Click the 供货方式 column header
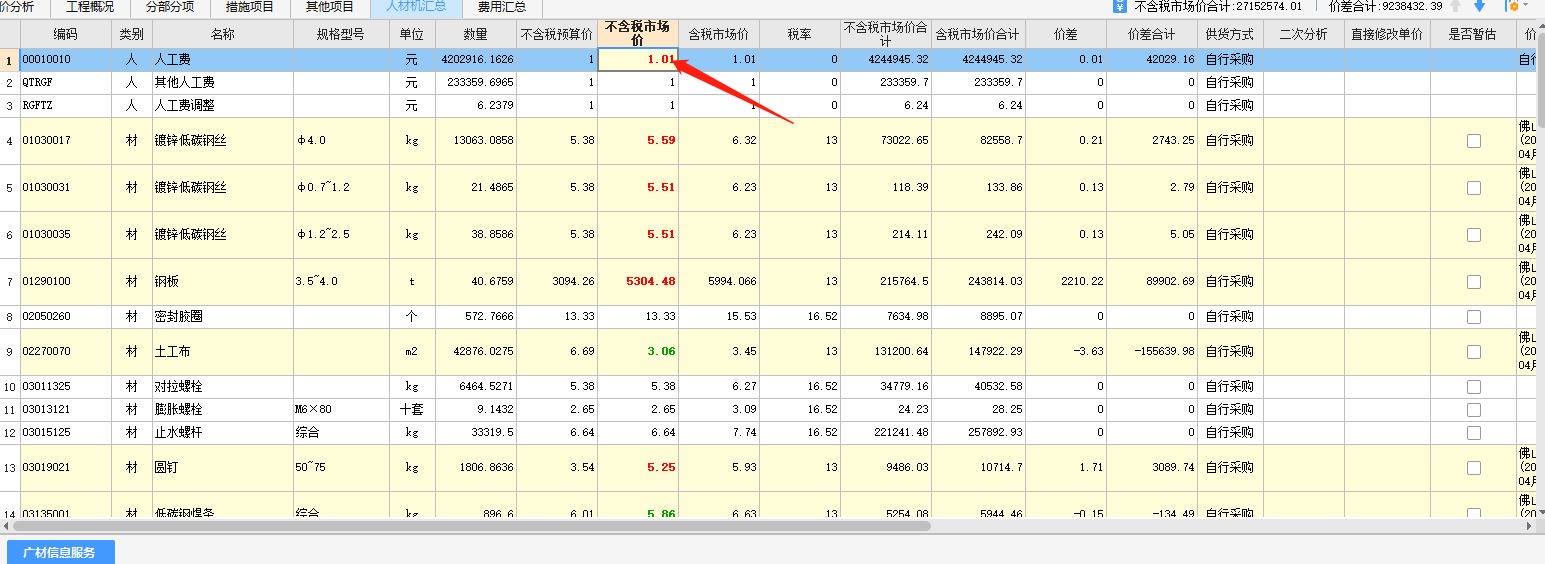 tap(1230, 34)
